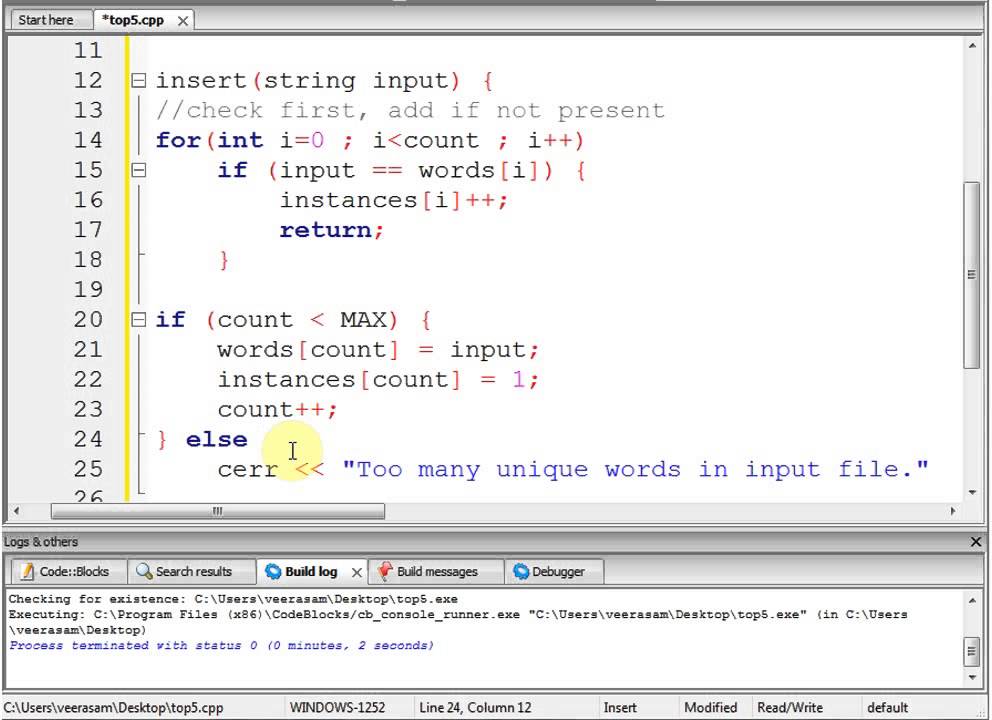Collapse the fold marker on line 20
This screenshot has height=720, width=992.
pos(139,320)
